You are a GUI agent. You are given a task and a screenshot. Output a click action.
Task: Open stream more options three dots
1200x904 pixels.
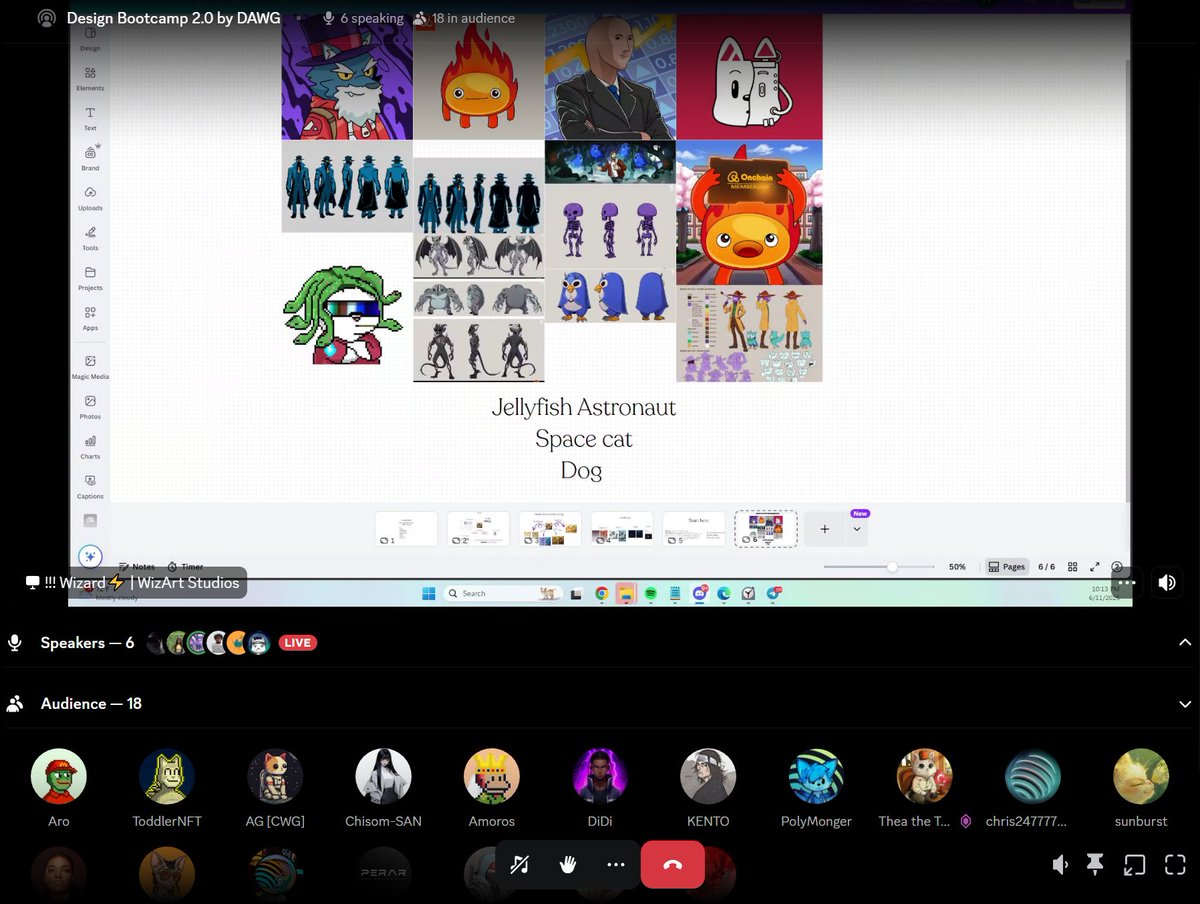[1127, 582]
